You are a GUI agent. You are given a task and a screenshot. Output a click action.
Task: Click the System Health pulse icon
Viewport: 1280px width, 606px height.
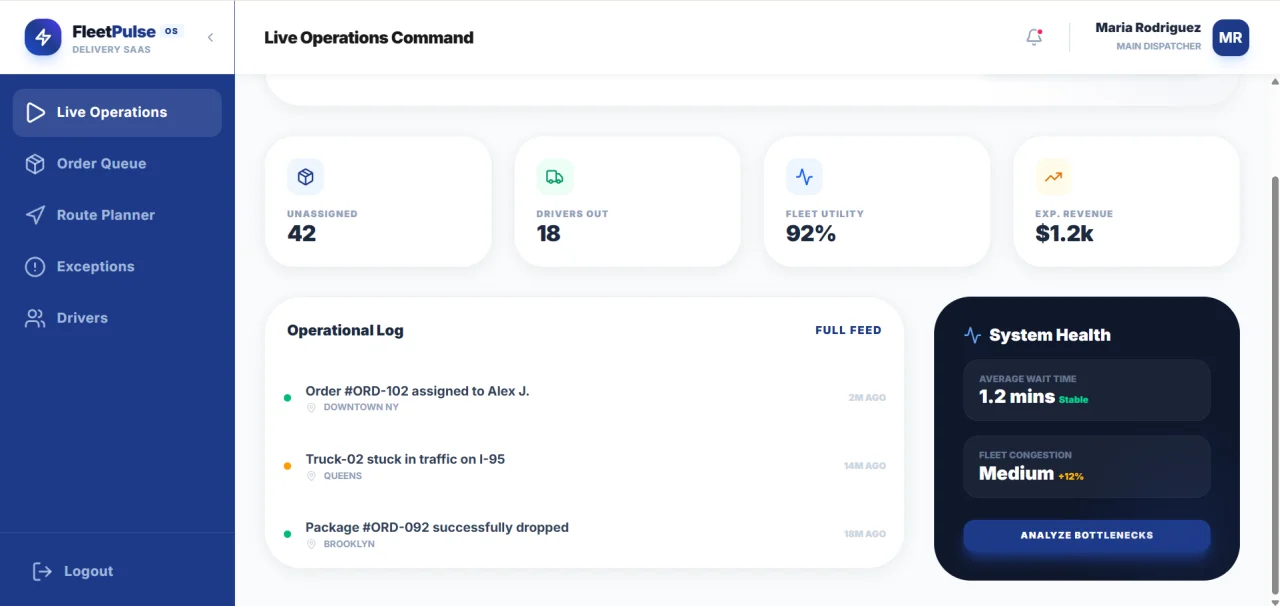(972, 335)
